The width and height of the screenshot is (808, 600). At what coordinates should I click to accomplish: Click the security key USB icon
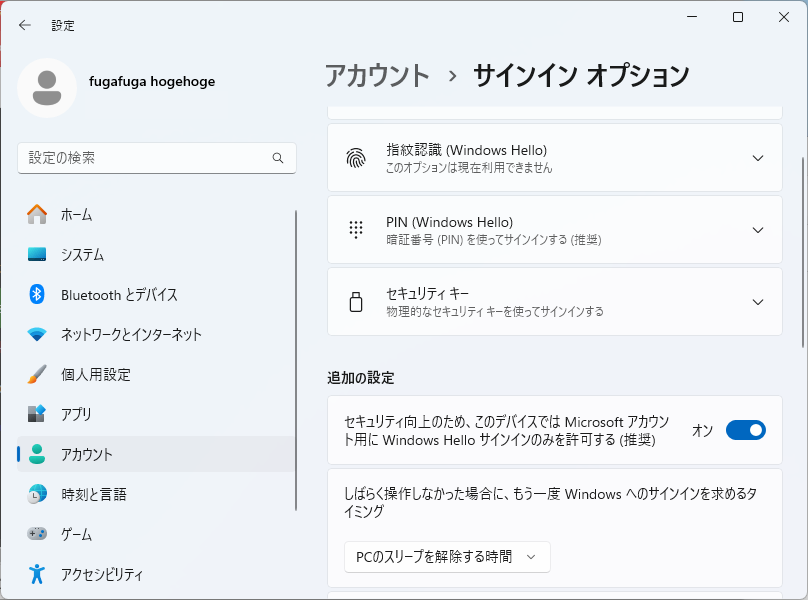[356, 302]
